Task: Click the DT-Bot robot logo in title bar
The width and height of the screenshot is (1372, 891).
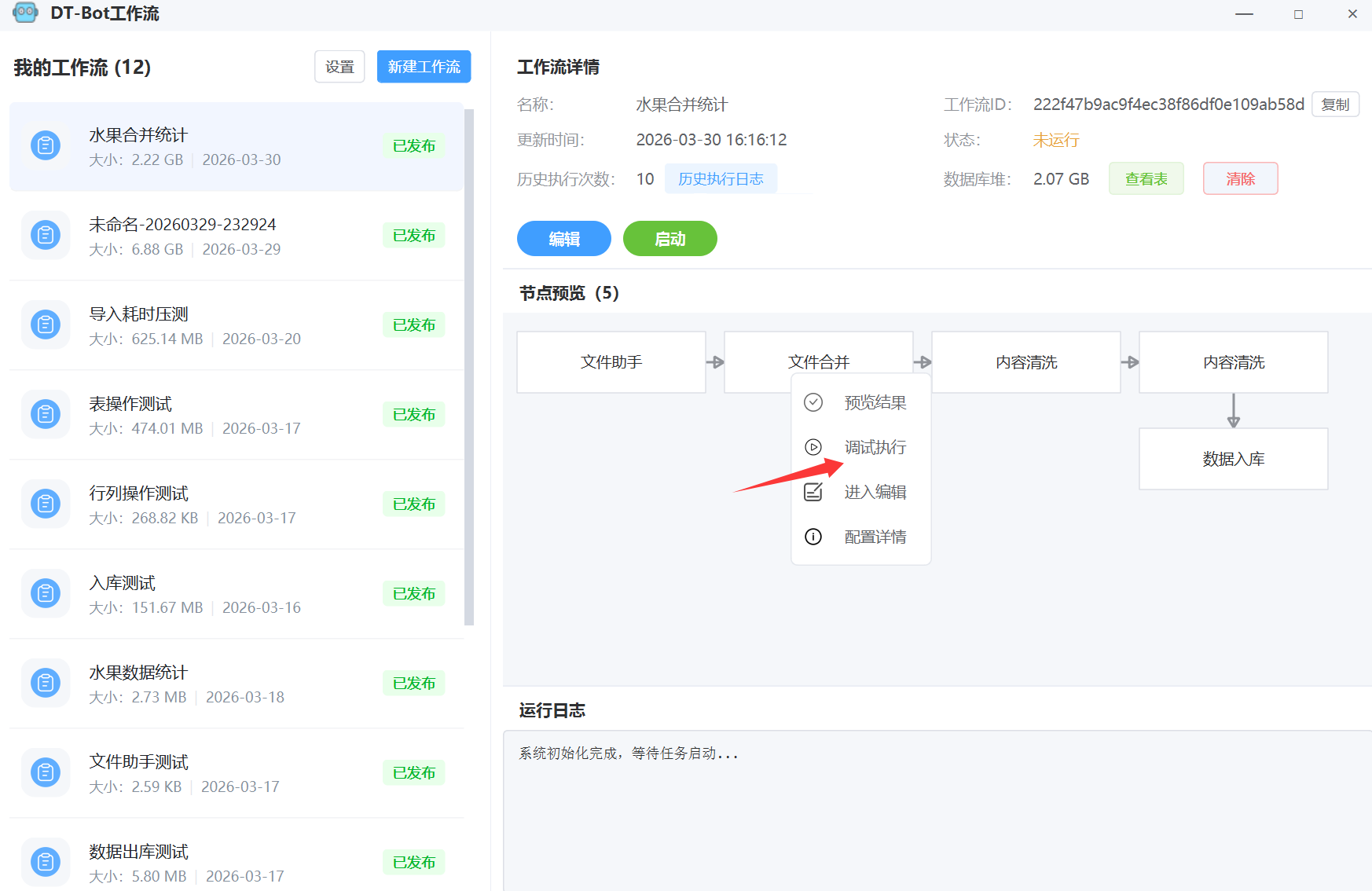Action: coord(25,13)
